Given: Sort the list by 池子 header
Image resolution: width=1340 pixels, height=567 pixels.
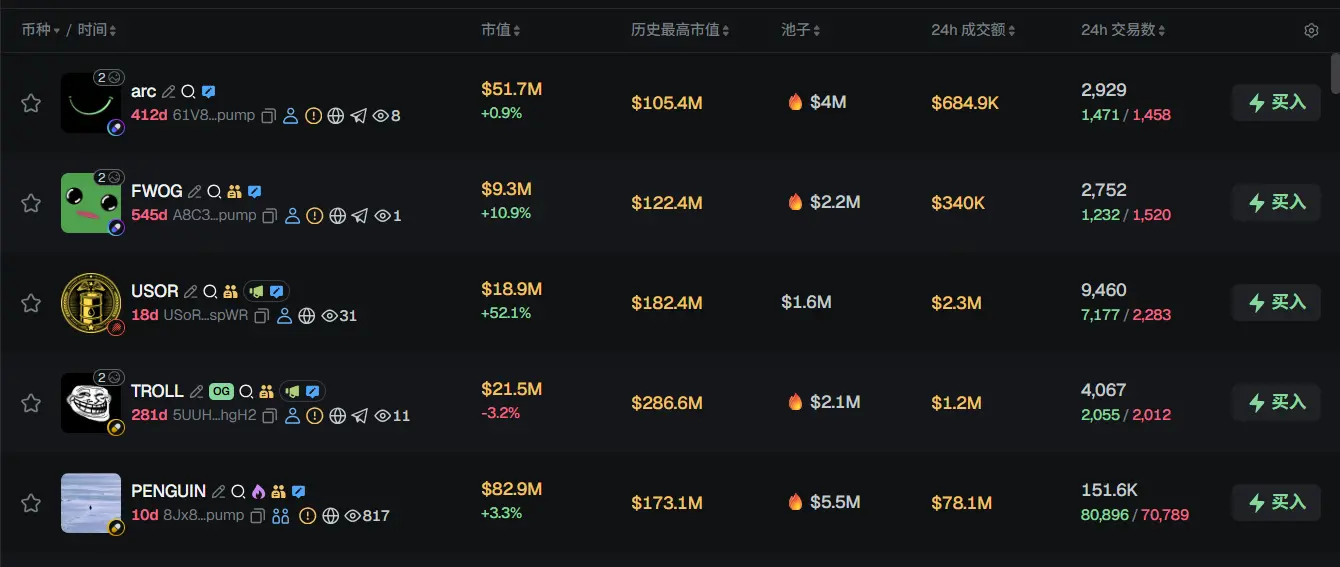Looking at the screenshot, I should [x=801, y=31].
